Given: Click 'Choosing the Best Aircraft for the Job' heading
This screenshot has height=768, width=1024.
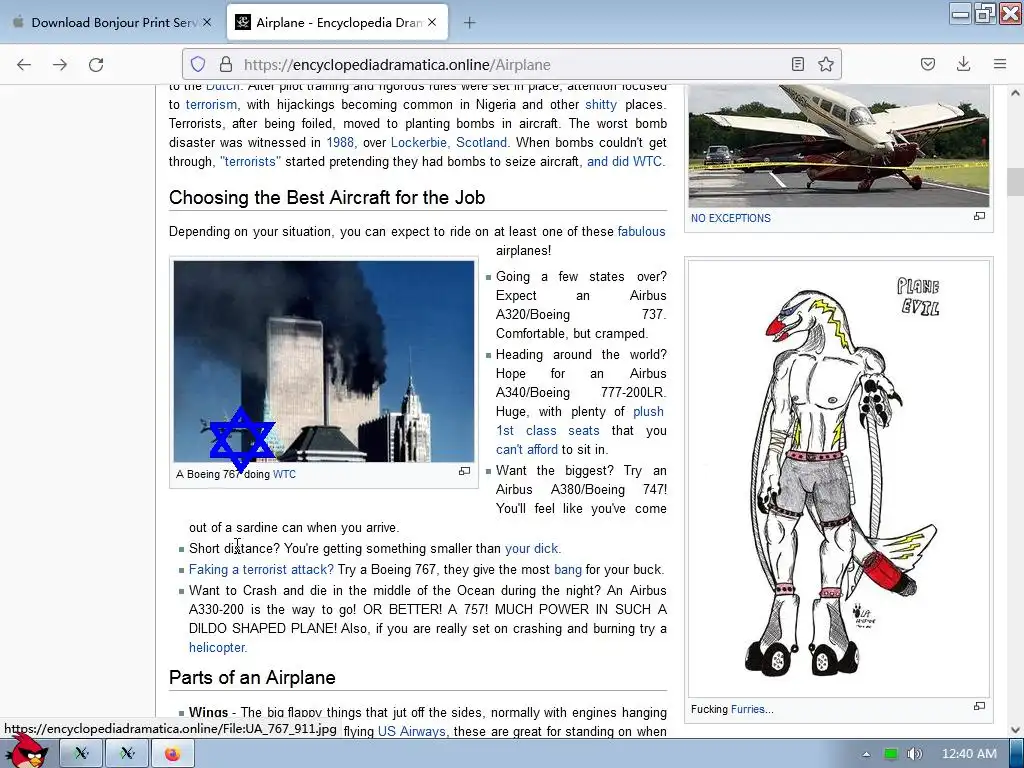Looking at the screenshot, I should click(327, 197).
